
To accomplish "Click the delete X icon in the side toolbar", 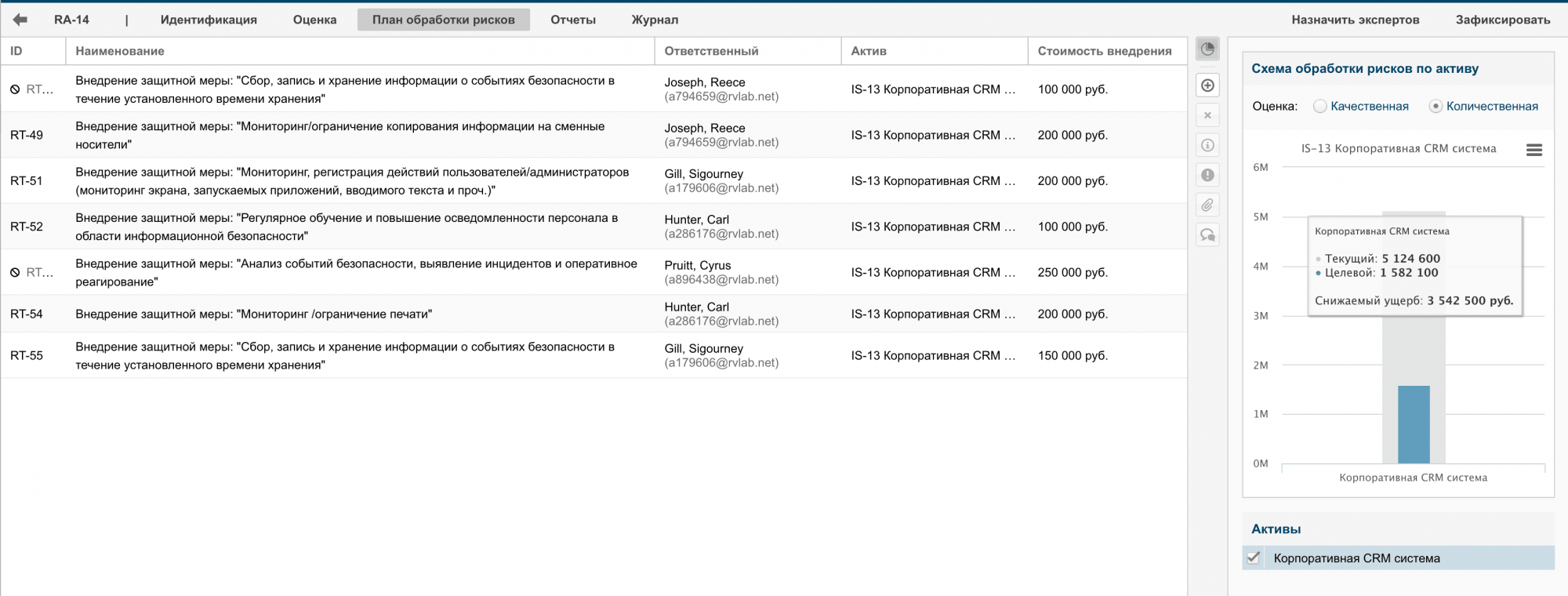I will point(1207,115).
